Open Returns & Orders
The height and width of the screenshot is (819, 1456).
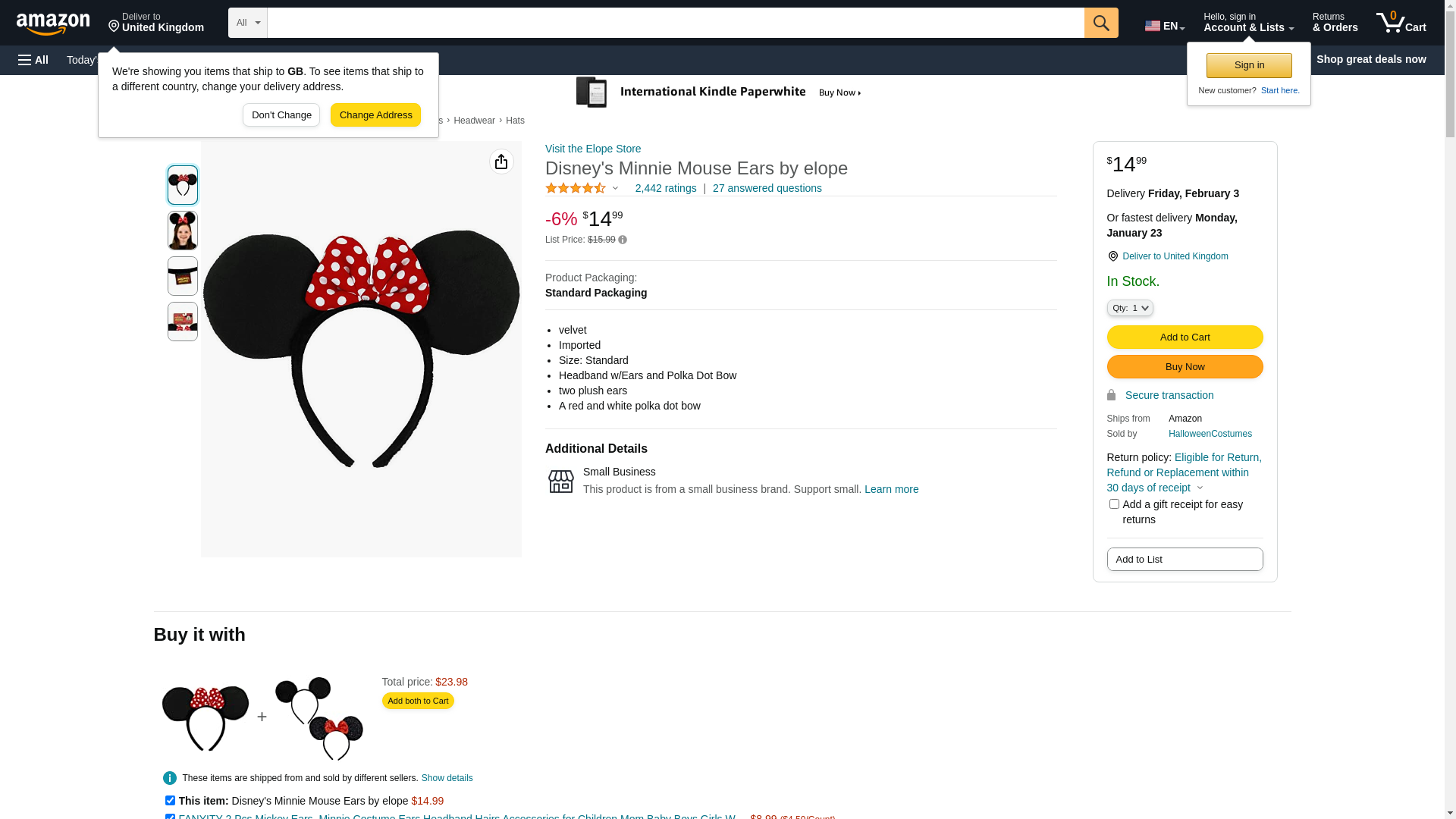click(x=1335, y=23)
